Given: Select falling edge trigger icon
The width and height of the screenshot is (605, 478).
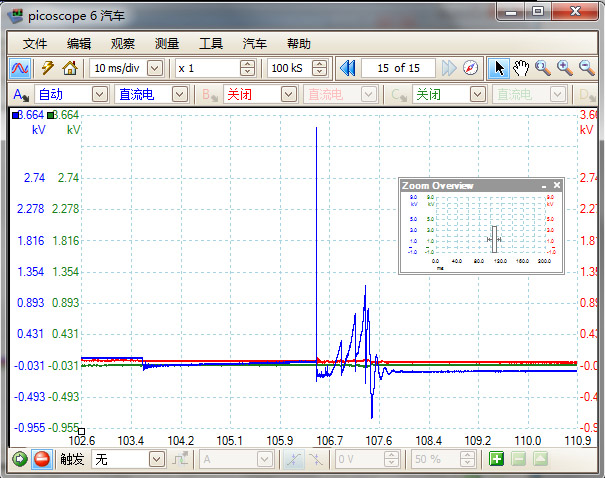Looking at the screenshot, I should tap(316, 459).
